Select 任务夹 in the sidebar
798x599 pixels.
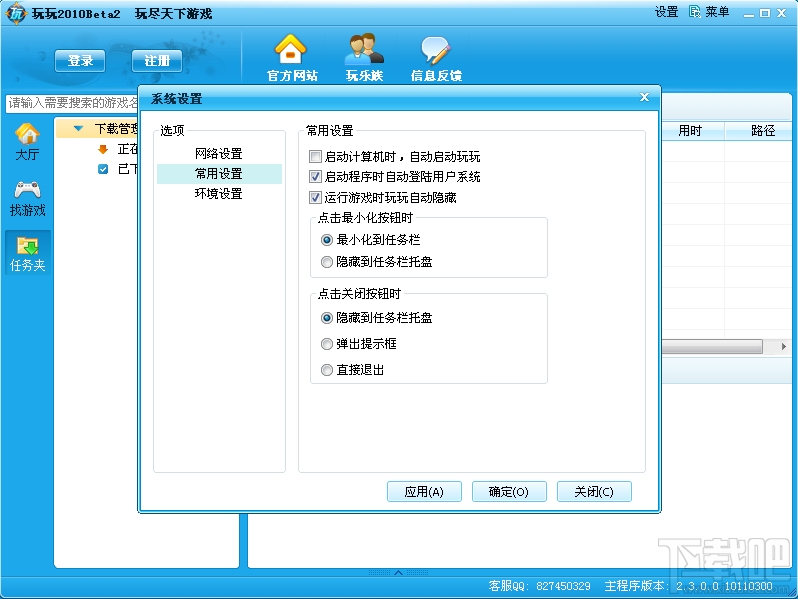(x=27, y=253)
